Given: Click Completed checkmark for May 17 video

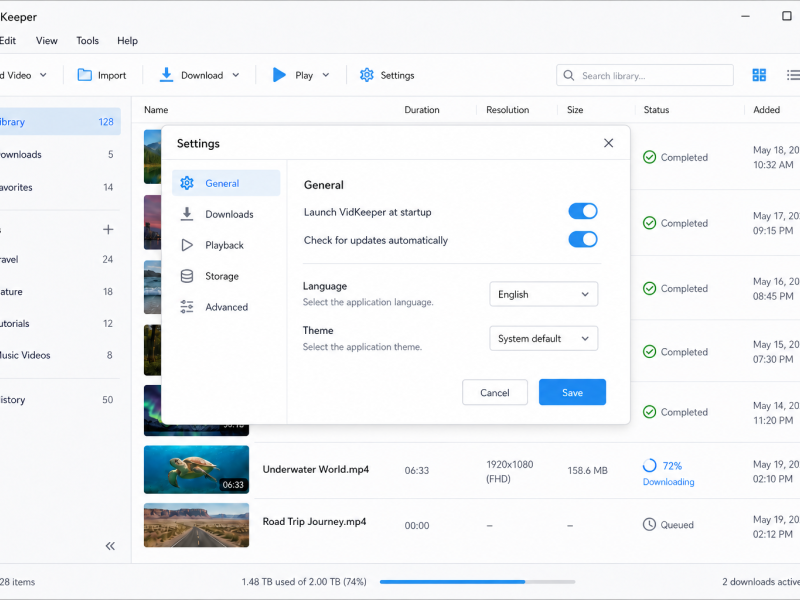Looking at the screenshot, I should [x=649, y=223].
